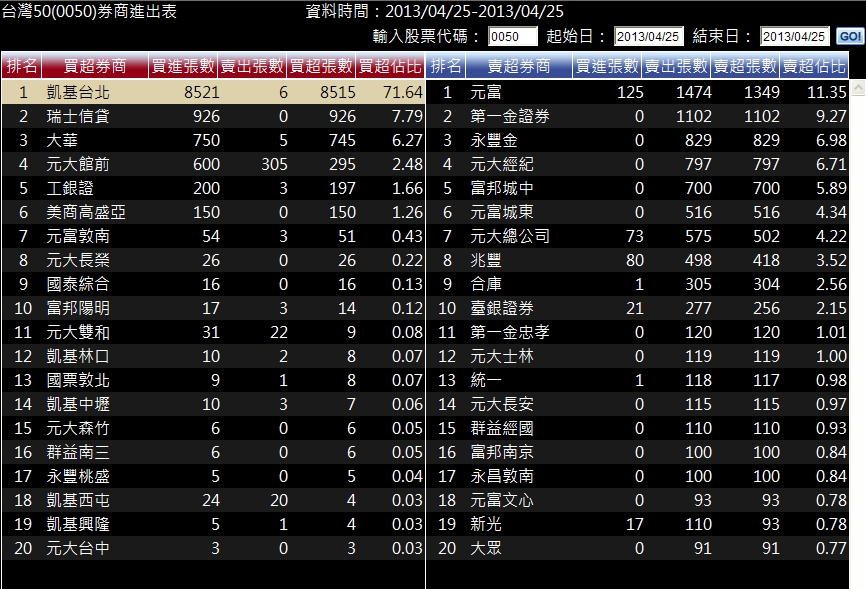Select seller 元富 ranked first
Image resolution: width=866 pixels, height=589 pixels.
point(637,92)
